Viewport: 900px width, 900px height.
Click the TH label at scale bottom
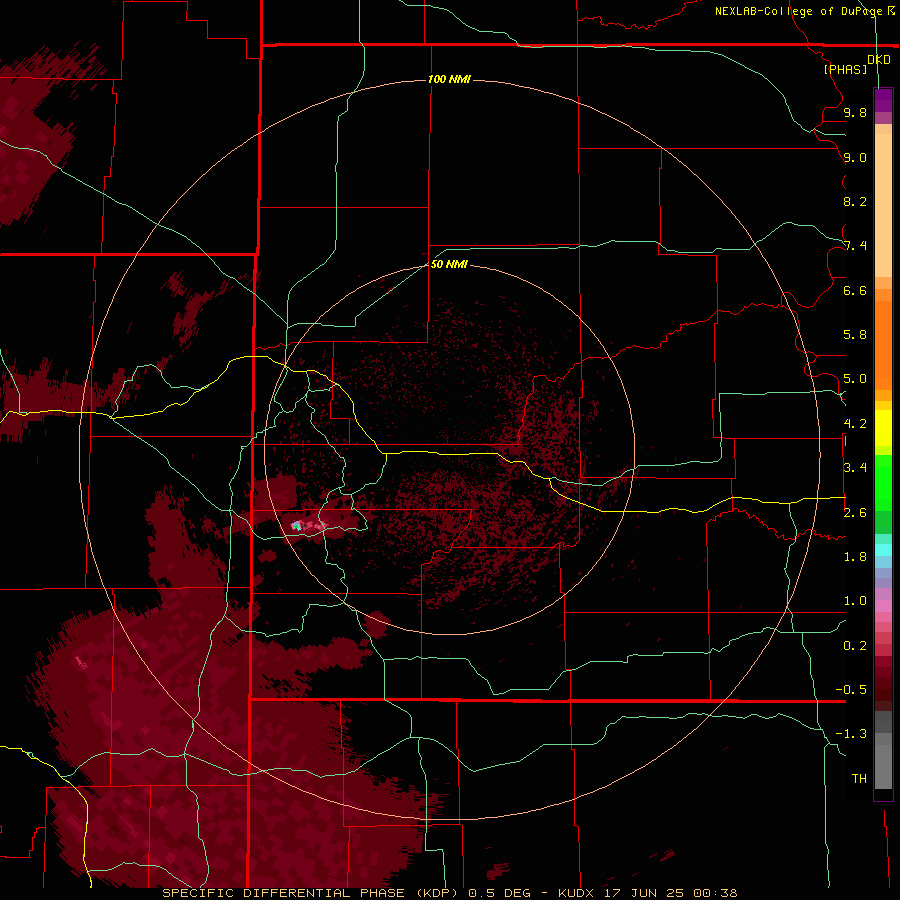[x=859, y=779]
